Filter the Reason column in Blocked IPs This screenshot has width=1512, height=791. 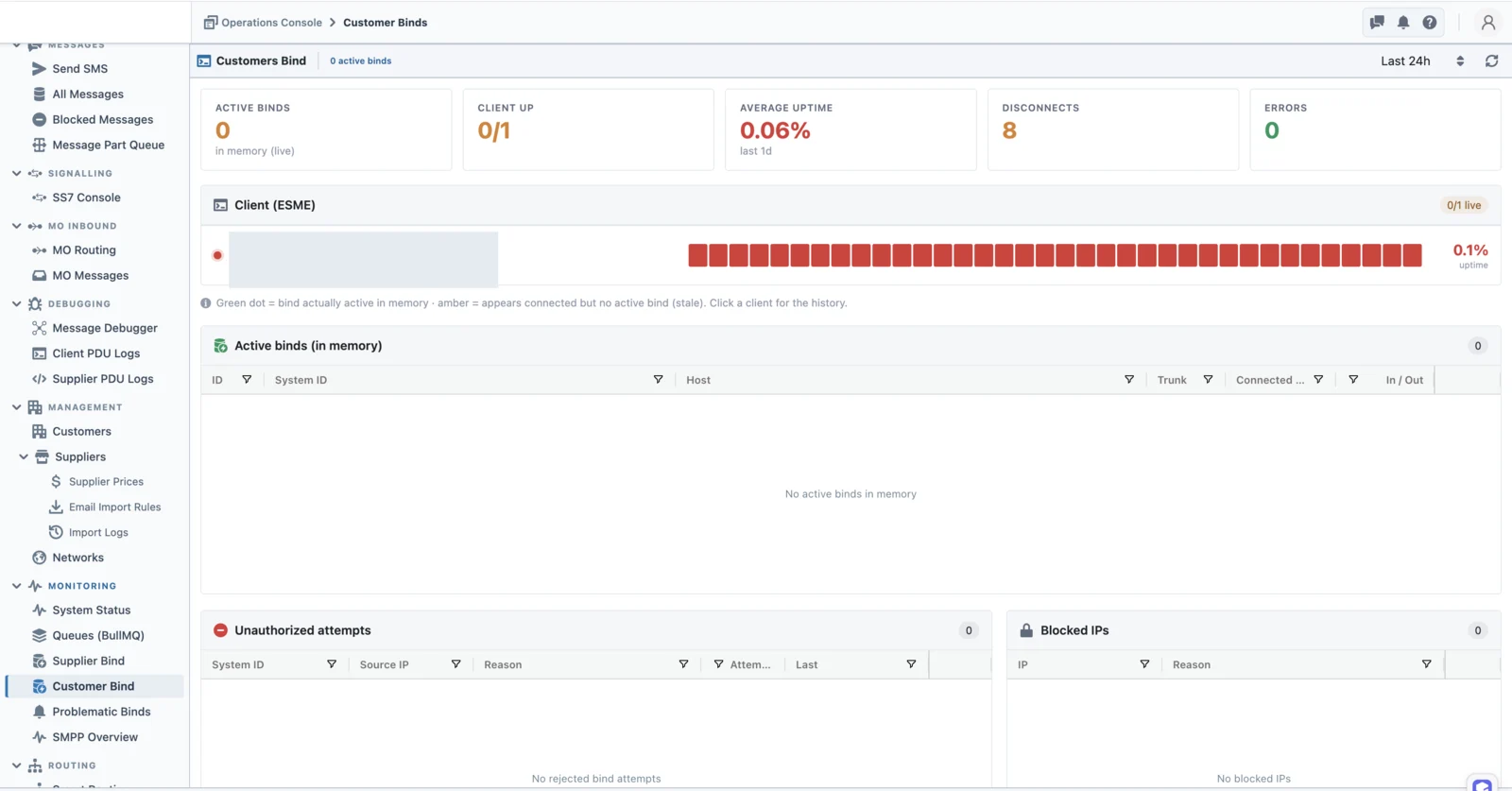coord(1426,664)
